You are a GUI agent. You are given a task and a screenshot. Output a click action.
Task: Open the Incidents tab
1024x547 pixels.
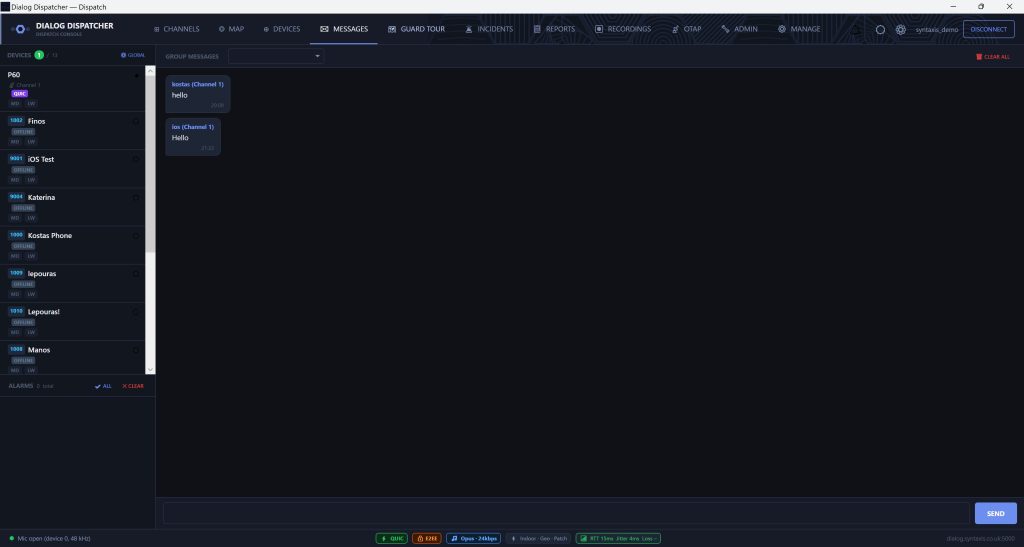pyautogui.click(x=488, y=29)
